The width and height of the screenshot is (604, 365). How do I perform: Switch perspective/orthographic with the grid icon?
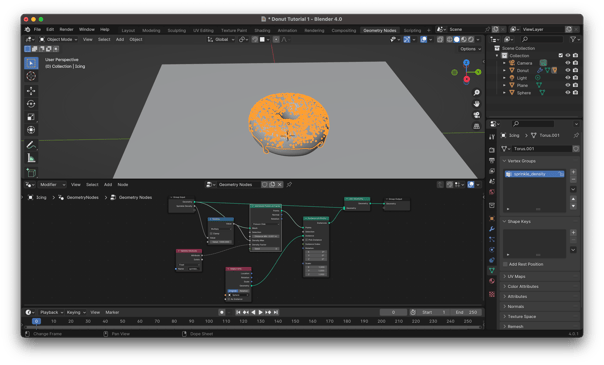476,126
